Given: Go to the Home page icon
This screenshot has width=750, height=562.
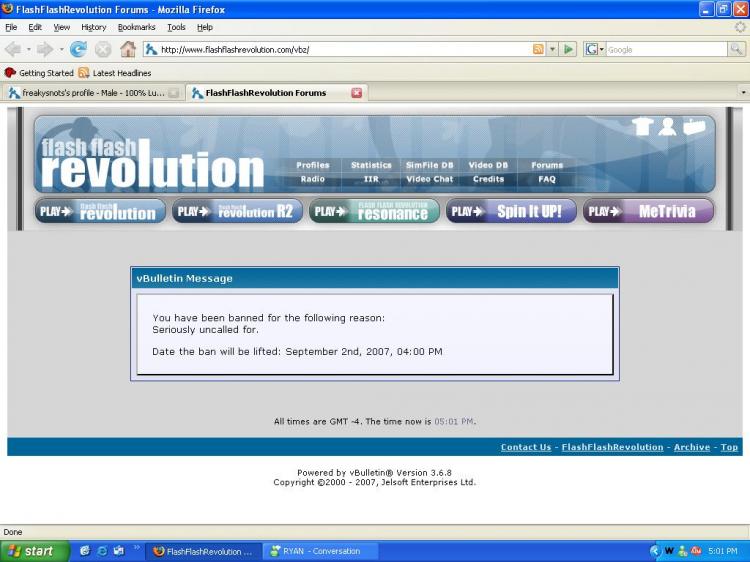Looking at the screenshot, I should pyautogui.click(x=128, y=49).
